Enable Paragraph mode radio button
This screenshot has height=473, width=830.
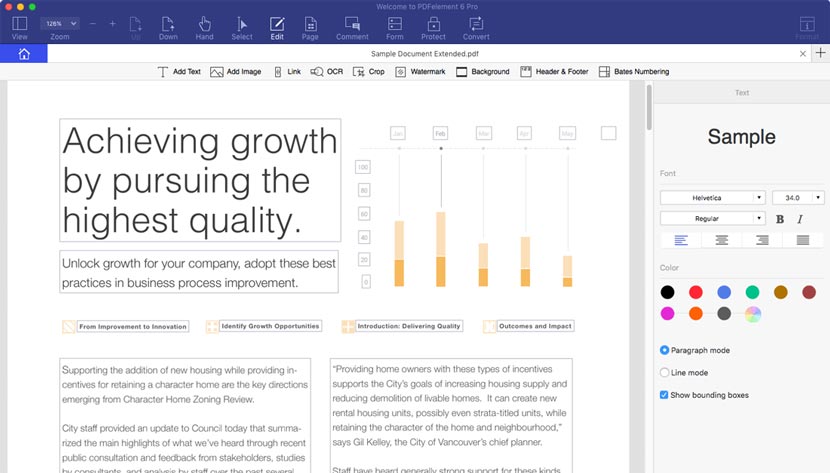(665, 350)
